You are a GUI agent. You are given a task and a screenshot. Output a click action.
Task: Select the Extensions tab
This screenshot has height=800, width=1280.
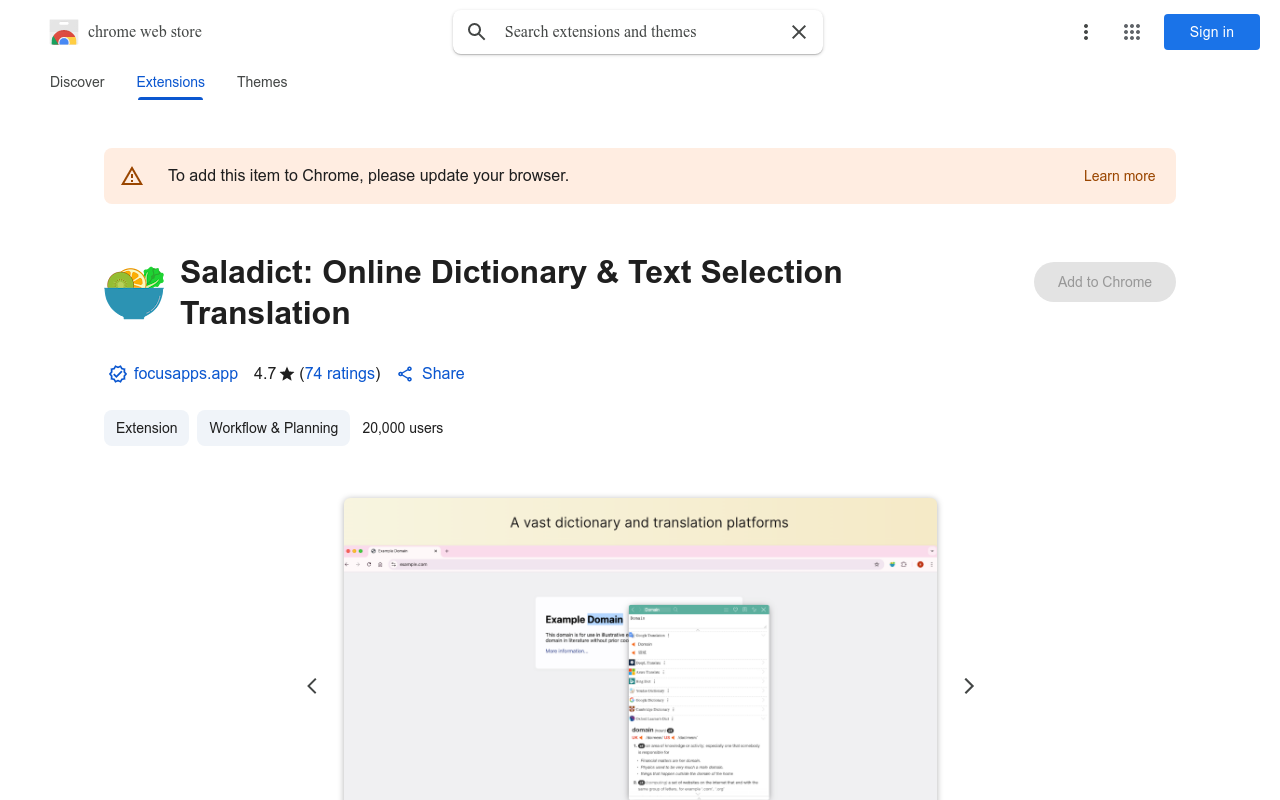click(171, 82)
